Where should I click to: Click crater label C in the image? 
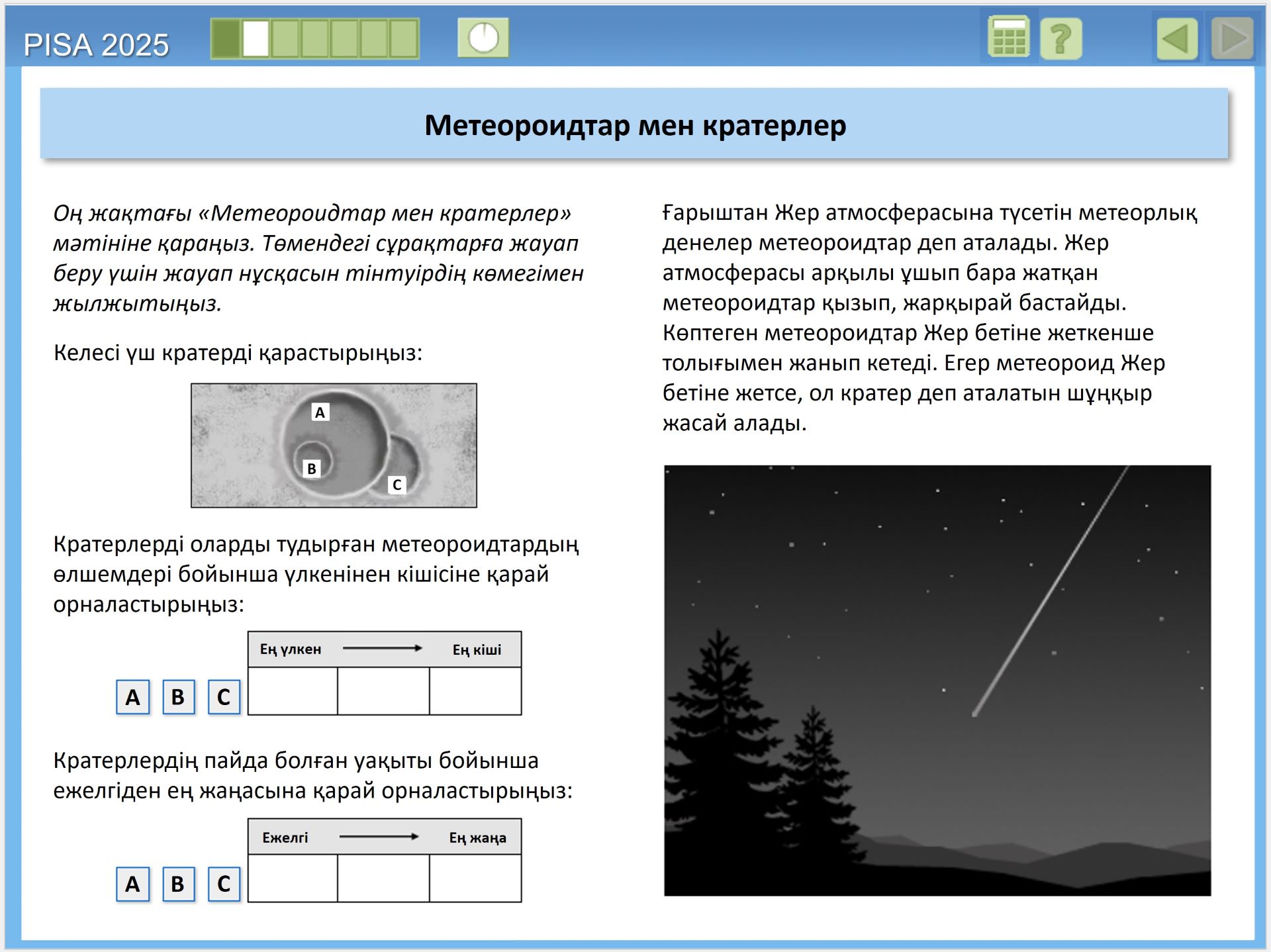(396, 485)
